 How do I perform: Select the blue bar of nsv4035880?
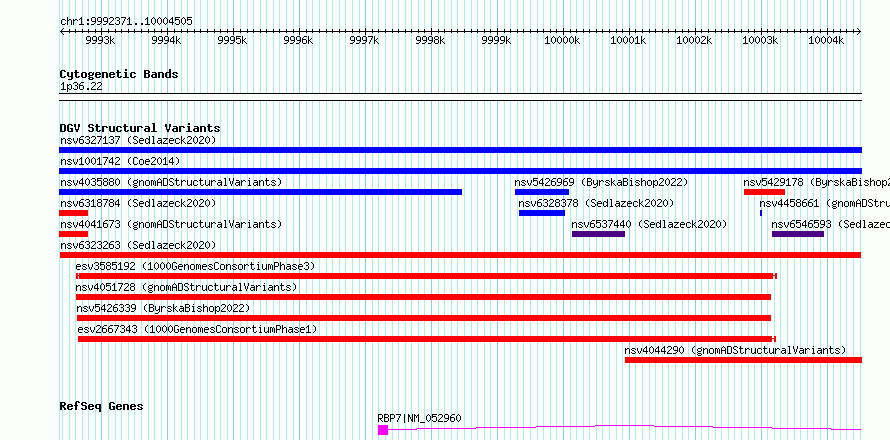261,192
